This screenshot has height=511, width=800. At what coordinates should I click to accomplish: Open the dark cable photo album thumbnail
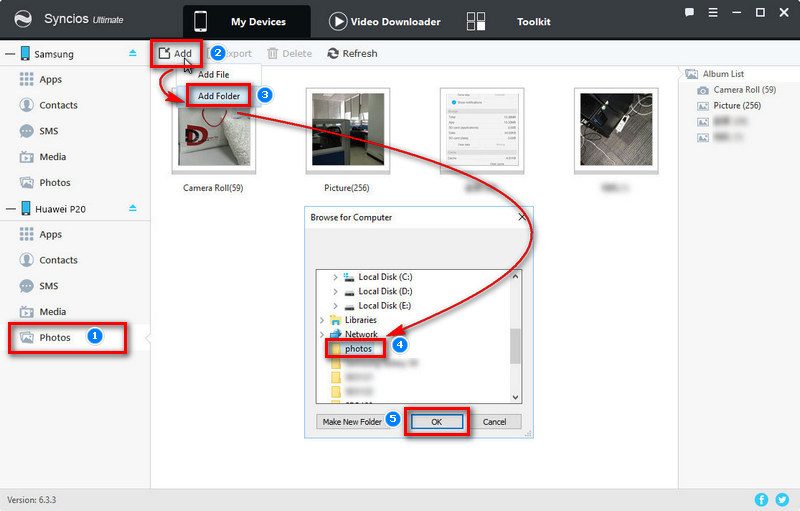click(x=616, y=130)
